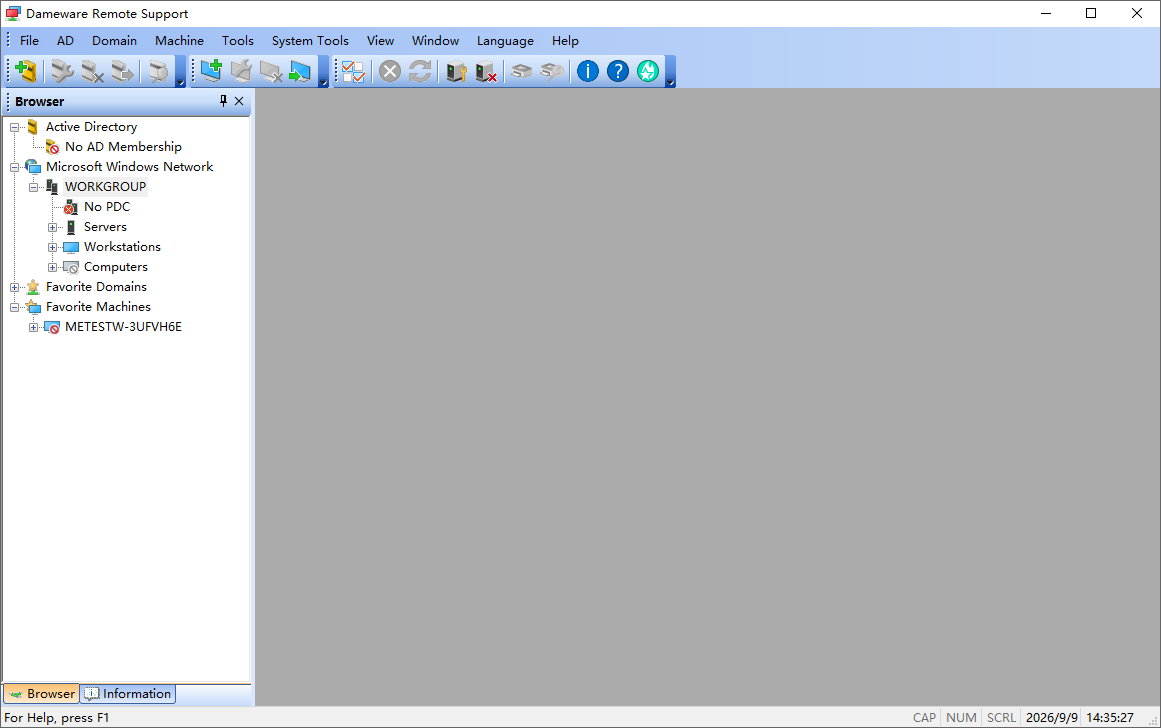This screenshot has width=1161, height=728.
Task: Collapse the Favorite Machines node
Action: pyautogui.click(x=14, y=307)
